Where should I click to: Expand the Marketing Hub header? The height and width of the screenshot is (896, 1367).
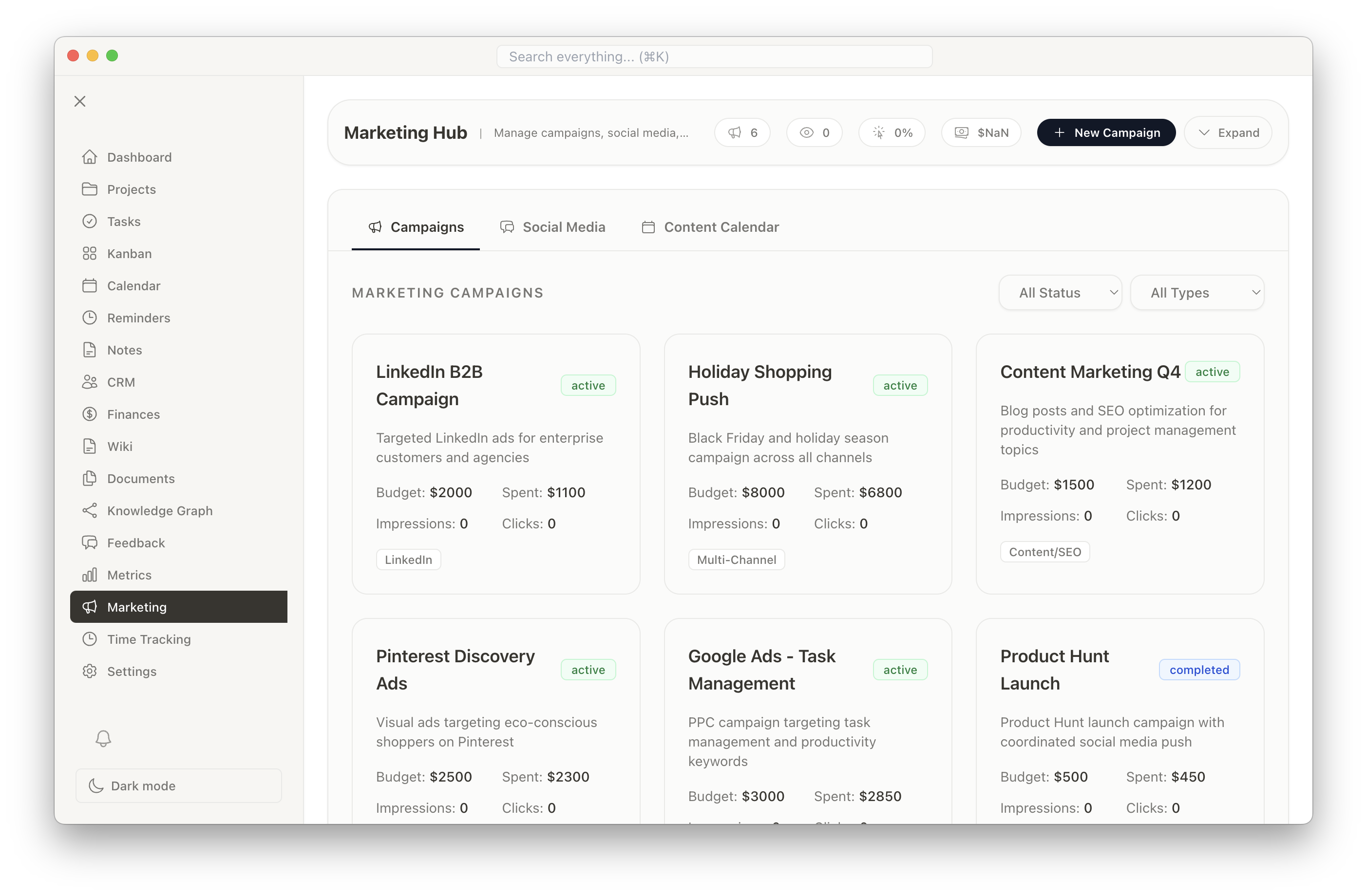[x=1228, y=132]
